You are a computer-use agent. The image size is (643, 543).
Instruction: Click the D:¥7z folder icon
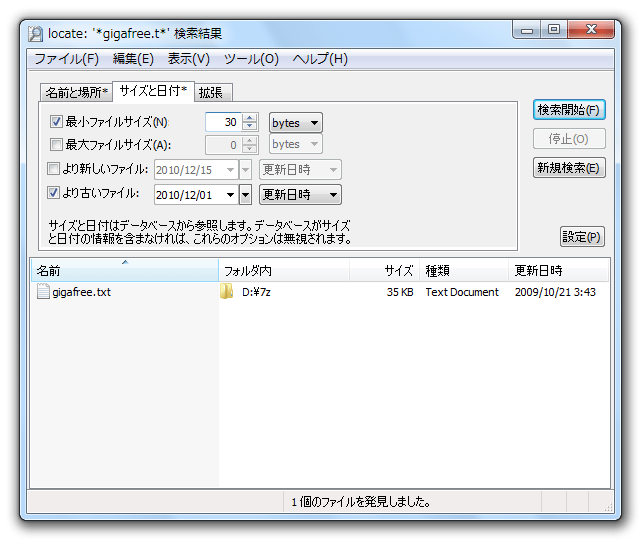pos(226,291)
